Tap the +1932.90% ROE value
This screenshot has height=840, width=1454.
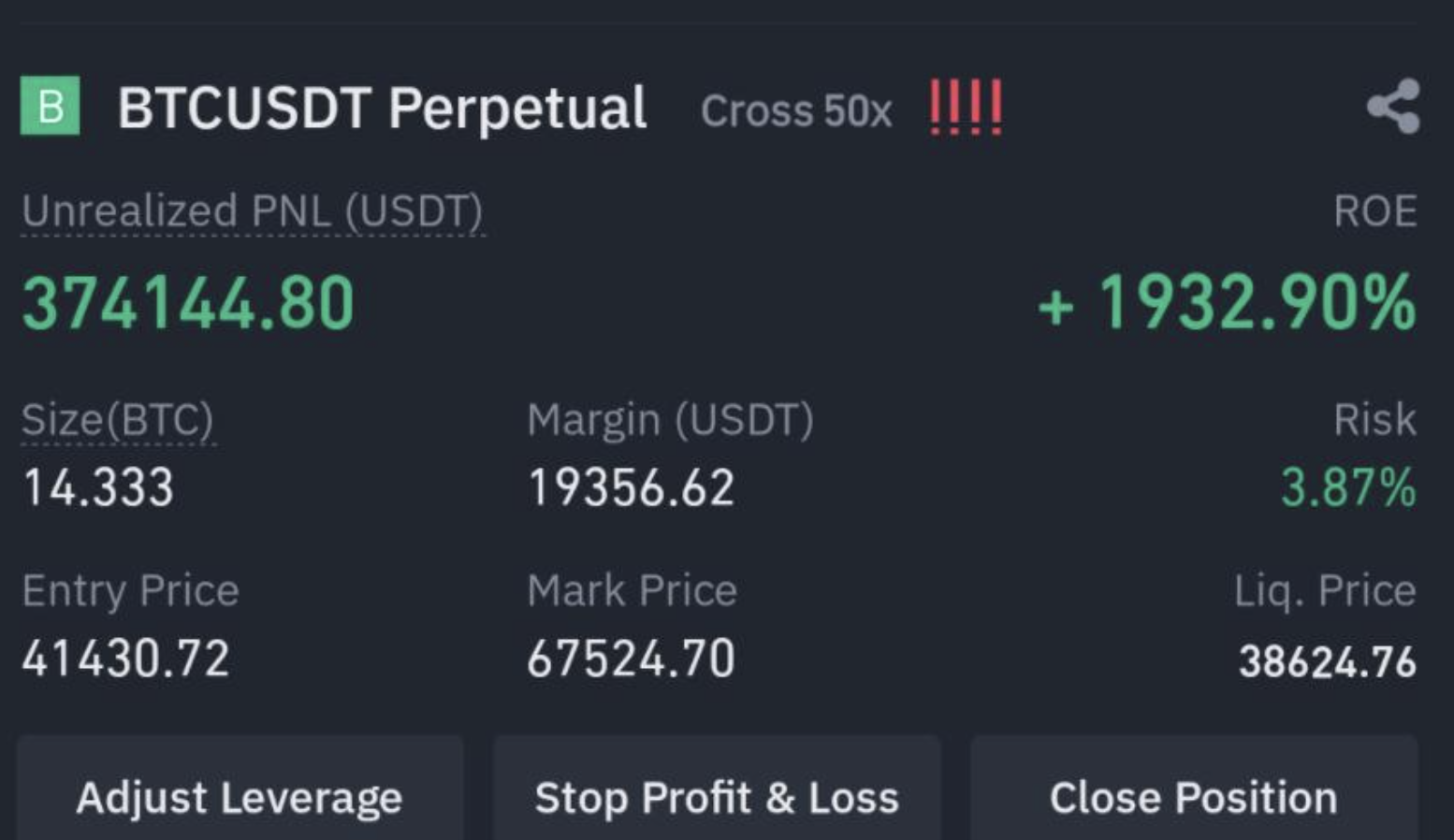1227,303
